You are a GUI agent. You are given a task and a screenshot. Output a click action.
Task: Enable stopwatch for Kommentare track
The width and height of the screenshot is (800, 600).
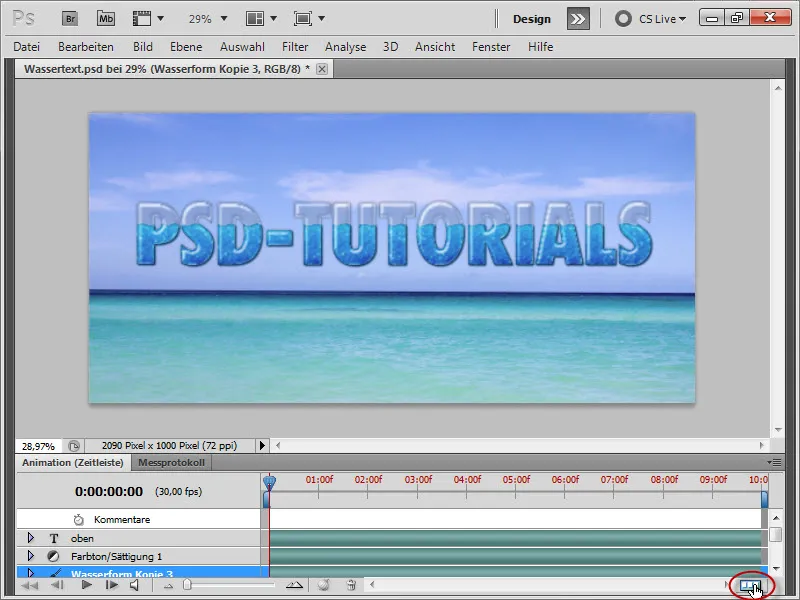(79, 520)
